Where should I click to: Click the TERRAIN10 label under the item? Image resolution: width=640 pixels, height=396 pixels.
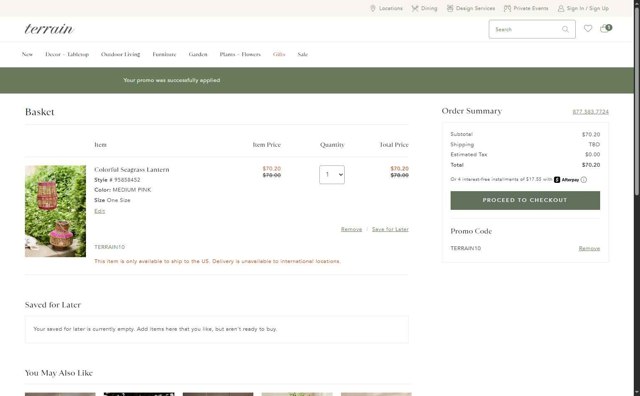click(x=109, y=247)
